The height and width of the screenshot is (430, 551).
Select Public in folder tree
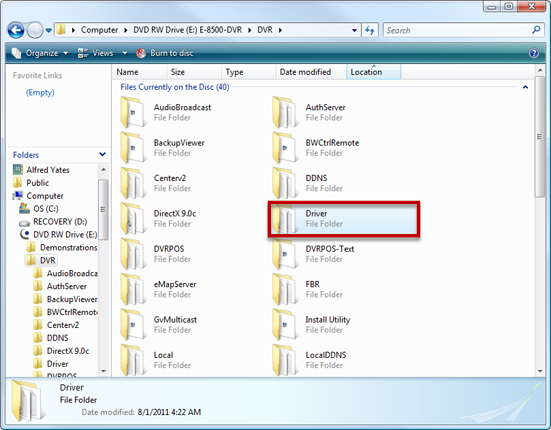click(x=31, y=183)
